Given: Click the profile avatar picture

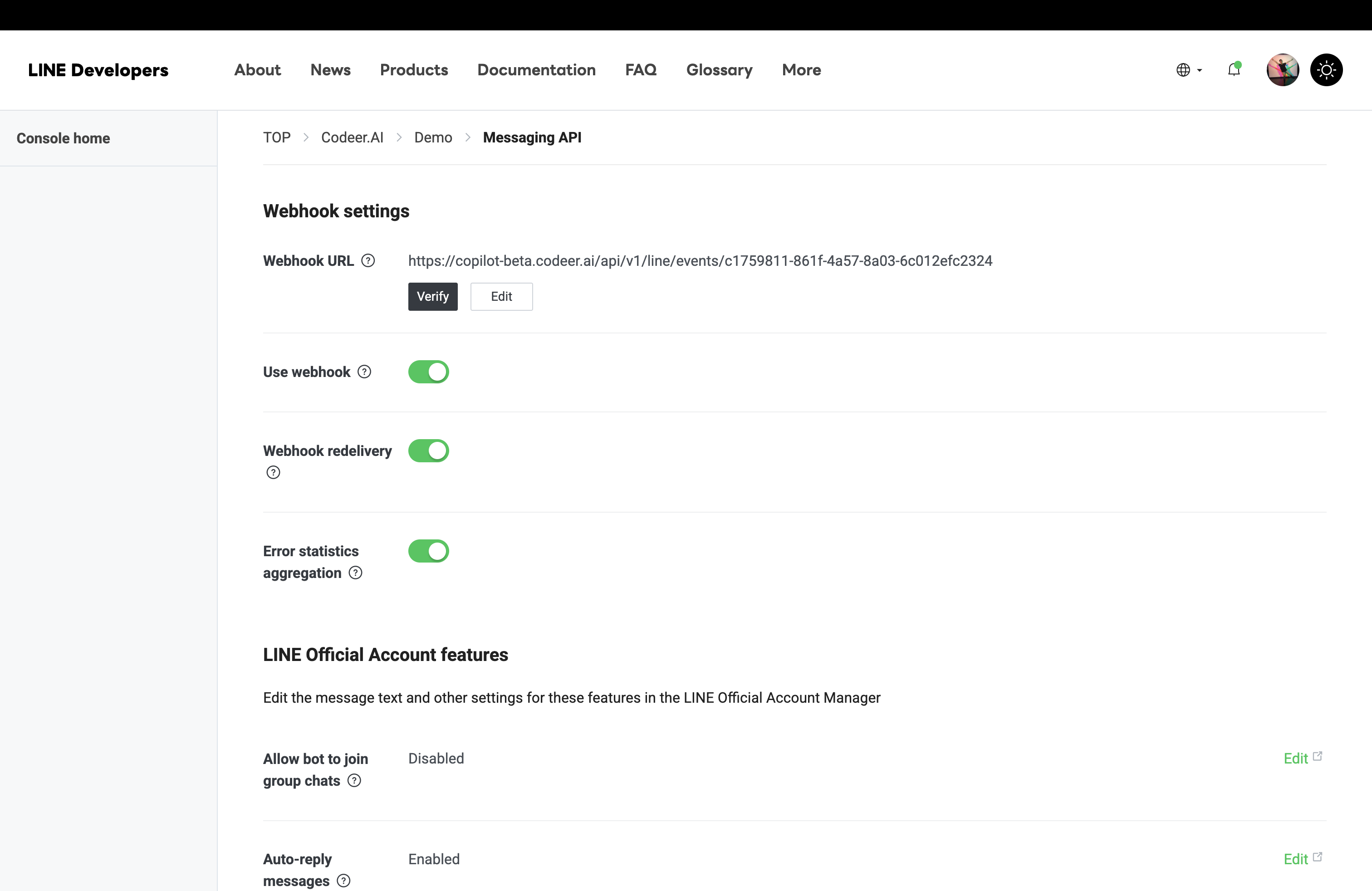Looking at the screenshot, I should [x=1282, y=70].
